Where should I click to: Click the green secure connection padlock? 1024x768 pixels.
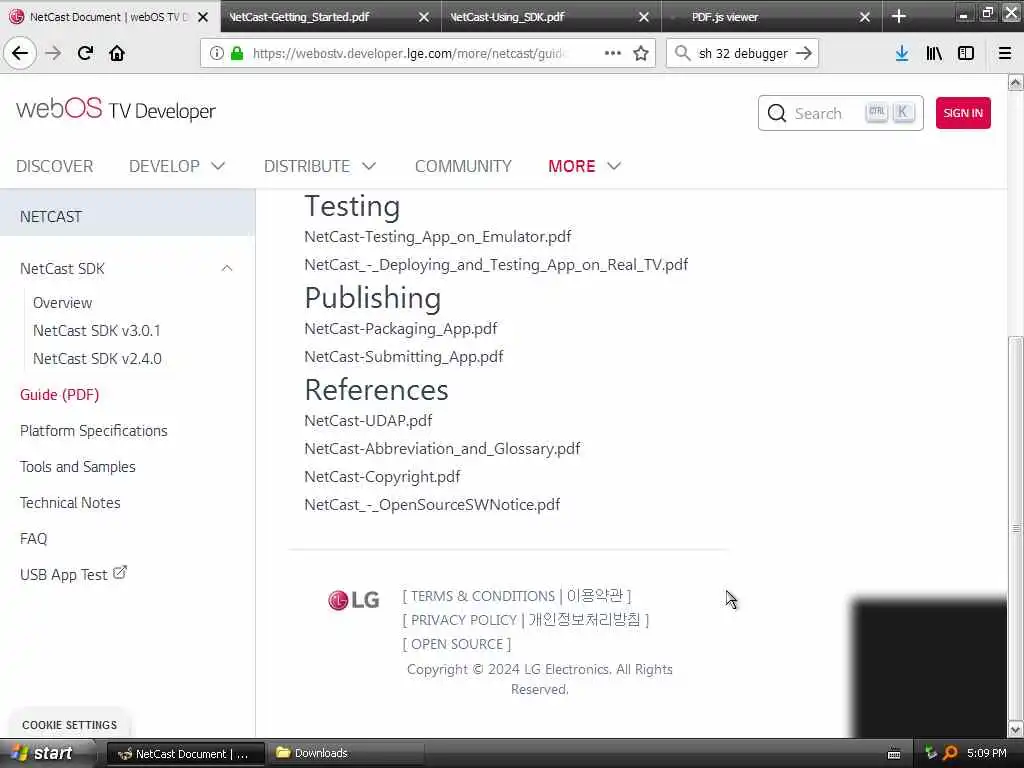coord(236,54)
